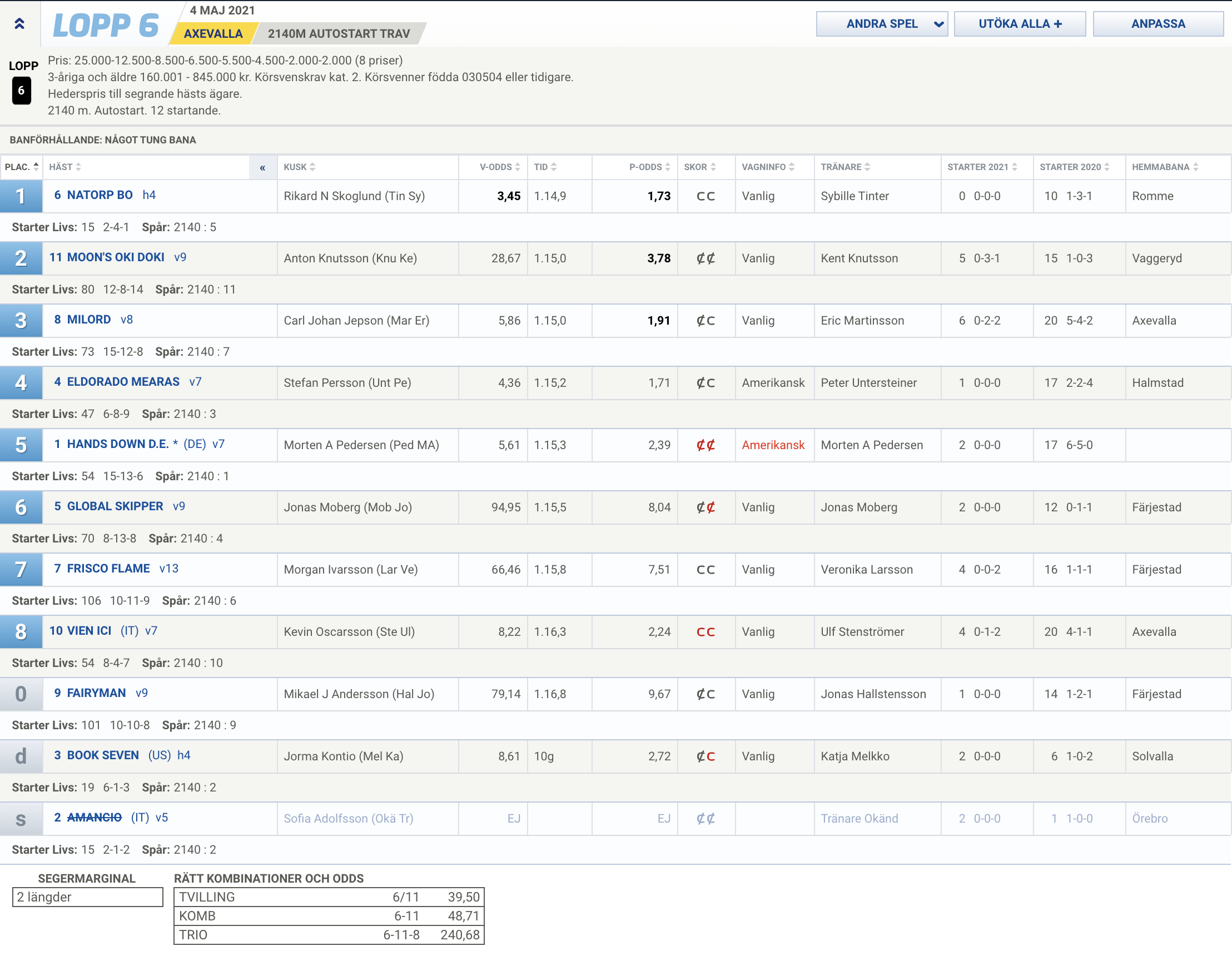The image size is (1232, 956).
Task: Click placement badge 2 for Moon's Oki Doki
Action: pyautogui.click(x=21, y=258)
